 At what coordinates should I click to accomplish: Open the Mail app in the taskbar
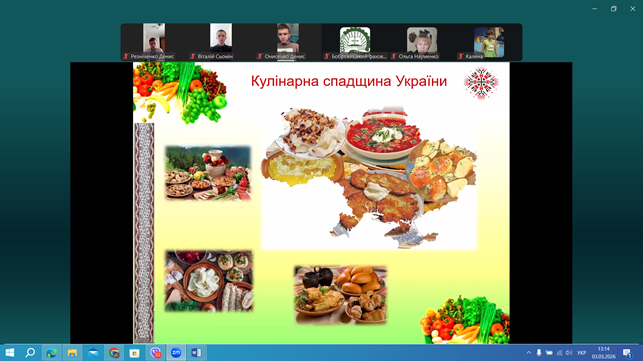(x=93, y=352)
